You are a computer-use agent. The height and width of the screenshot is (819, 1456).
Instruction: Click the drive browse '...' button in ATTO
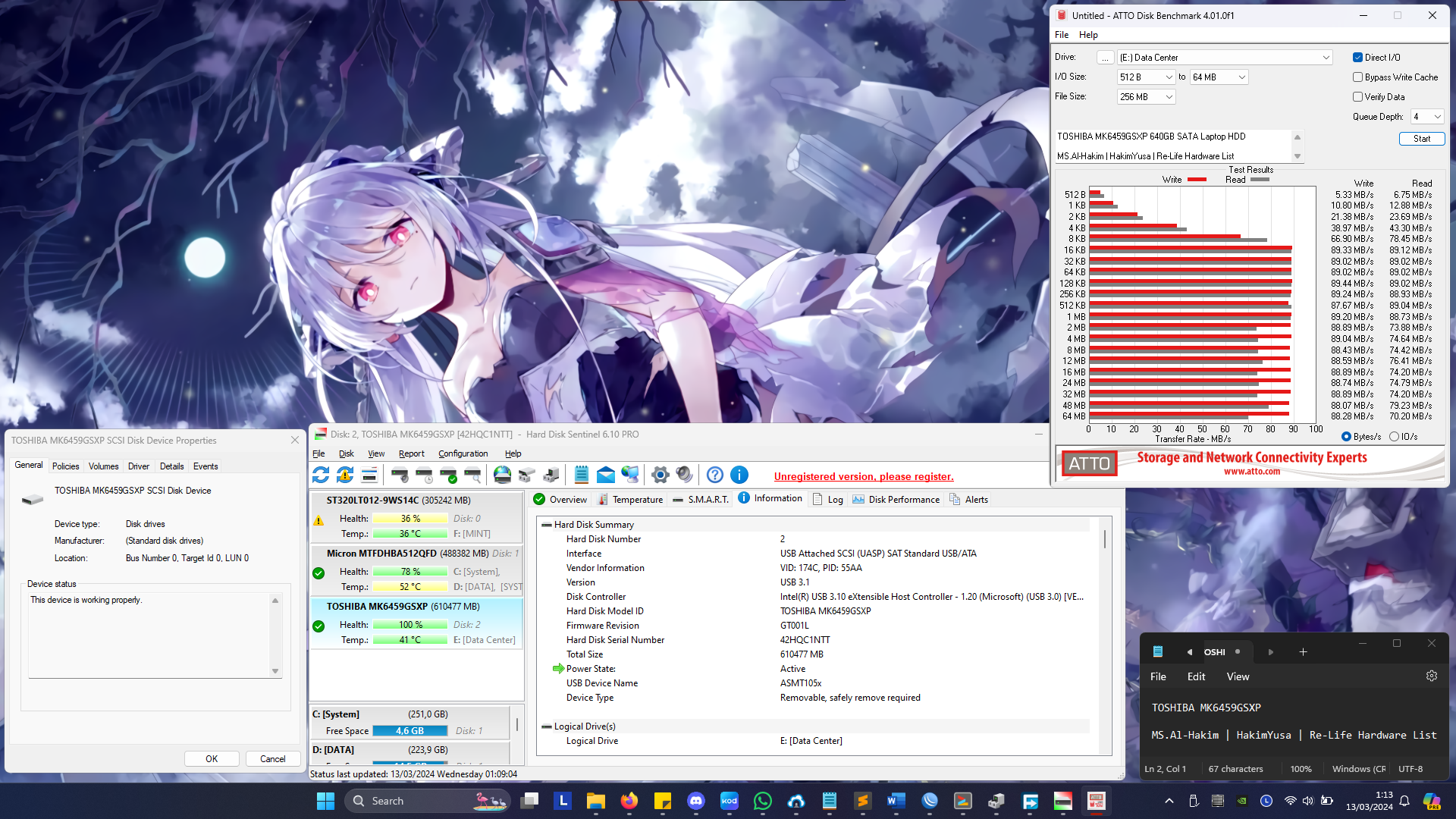click(1105, 58)
